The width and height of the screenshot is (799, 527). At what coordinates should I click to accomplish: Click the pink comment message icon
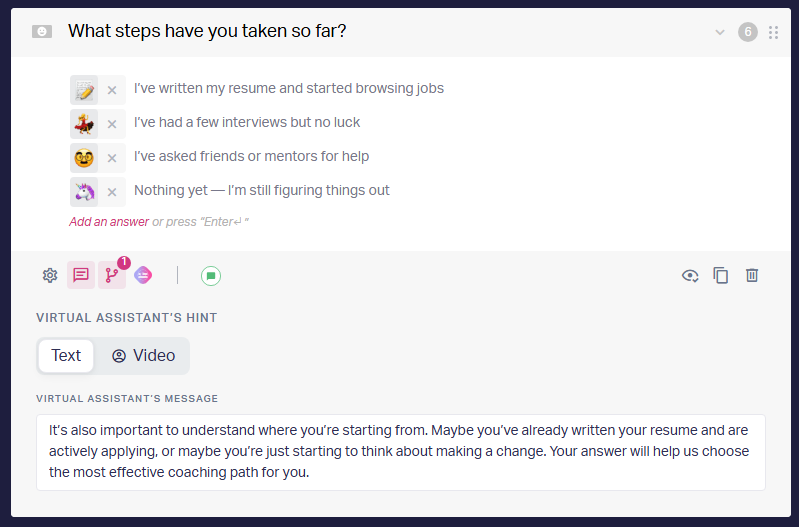(x=81, y=275)
